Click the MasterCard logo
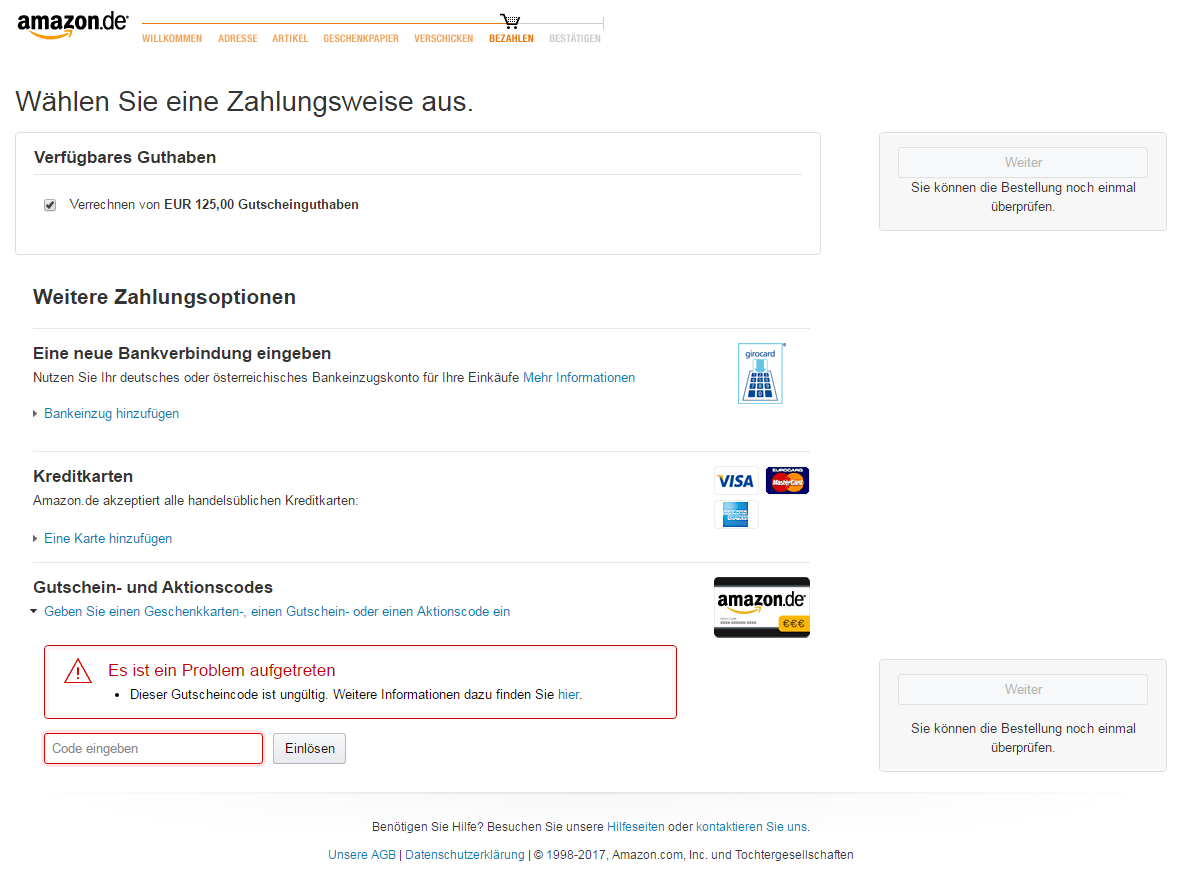Screen dimensions: 1195x875 coord(787,481)
